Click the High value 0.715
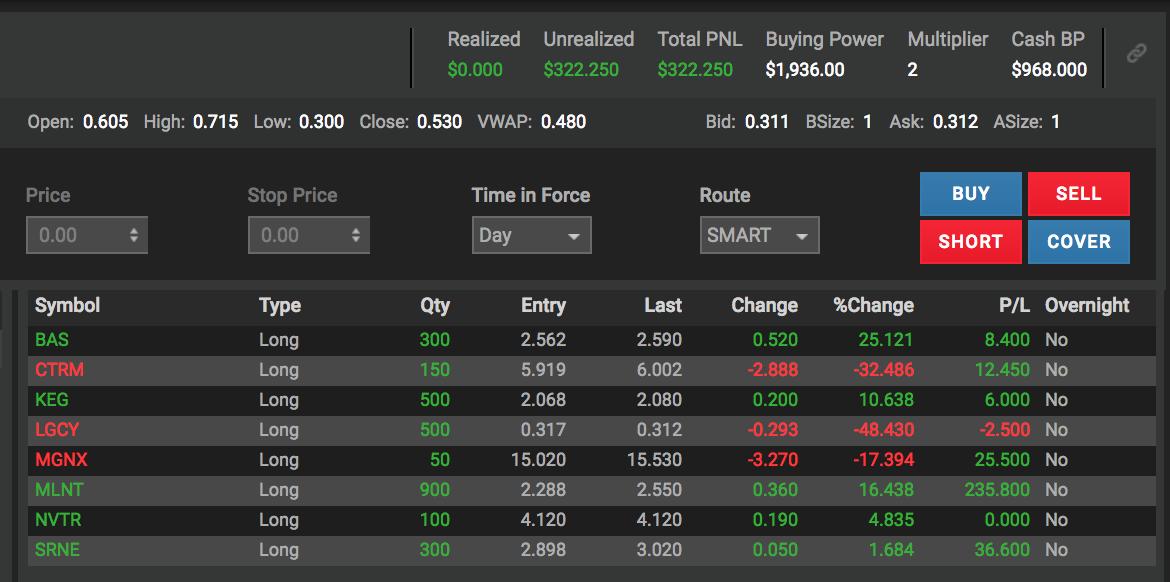The width and height of the screenshot is (1170, 582). click(x=216, y=122)
